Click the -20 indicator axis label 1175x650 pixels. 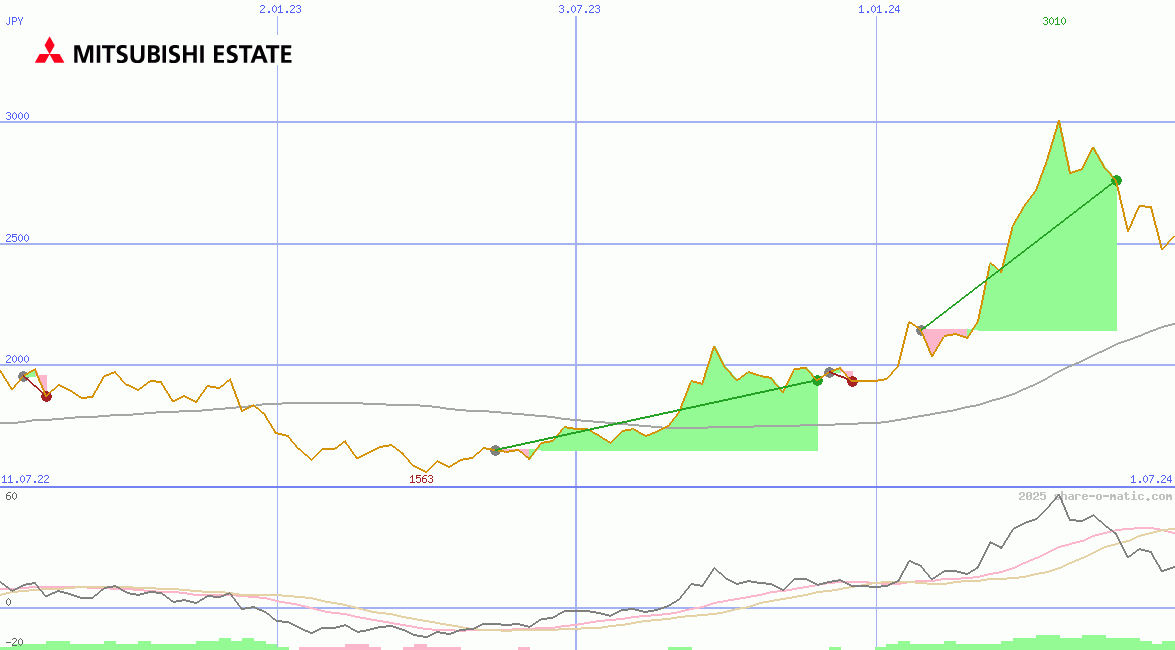[x=13, y=643]
